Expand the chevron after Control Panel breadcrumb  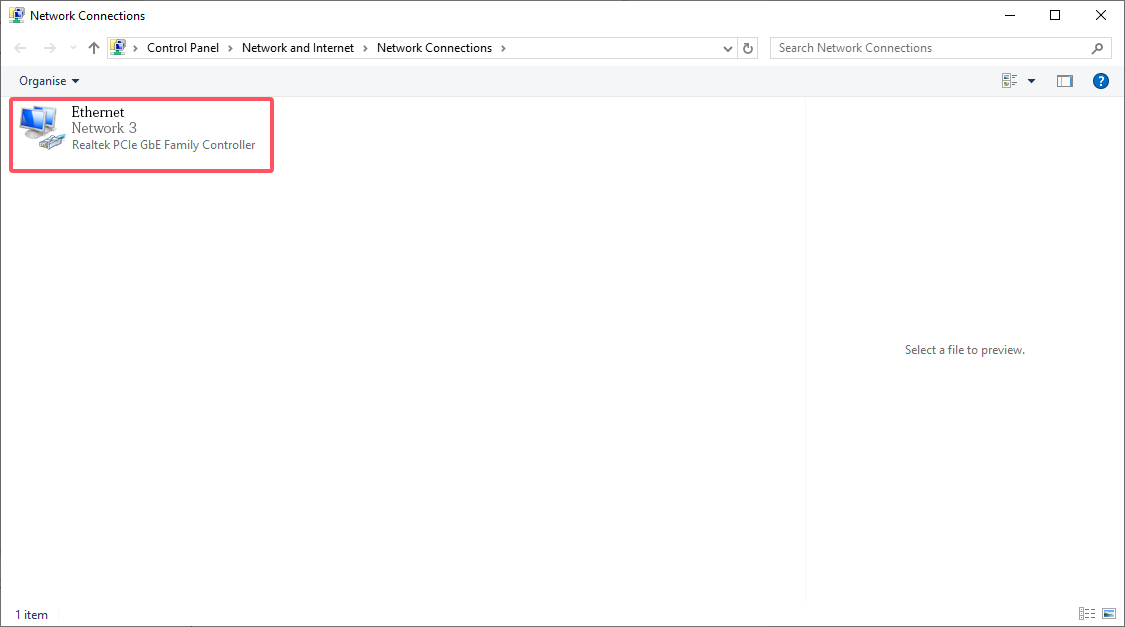point(230,48)
